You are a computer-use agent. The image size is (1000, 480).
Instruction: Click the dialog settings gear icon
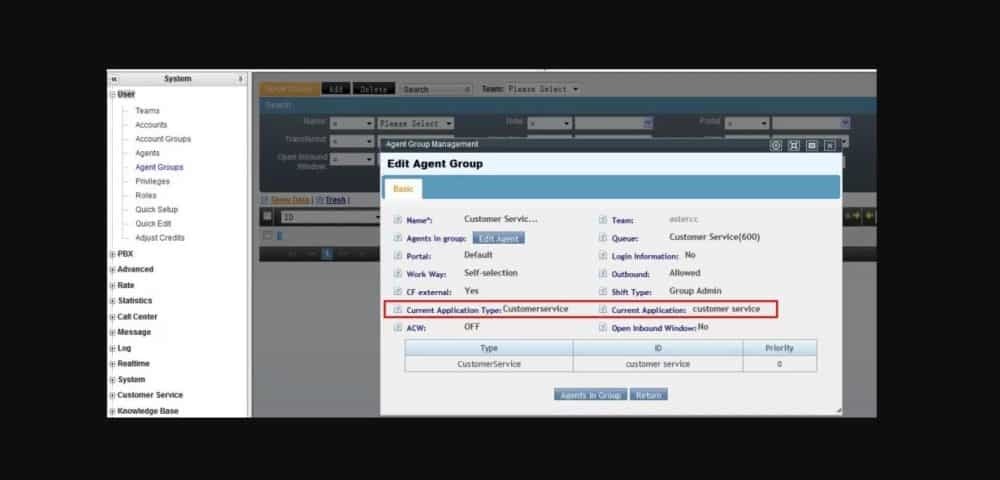[776, 145]
